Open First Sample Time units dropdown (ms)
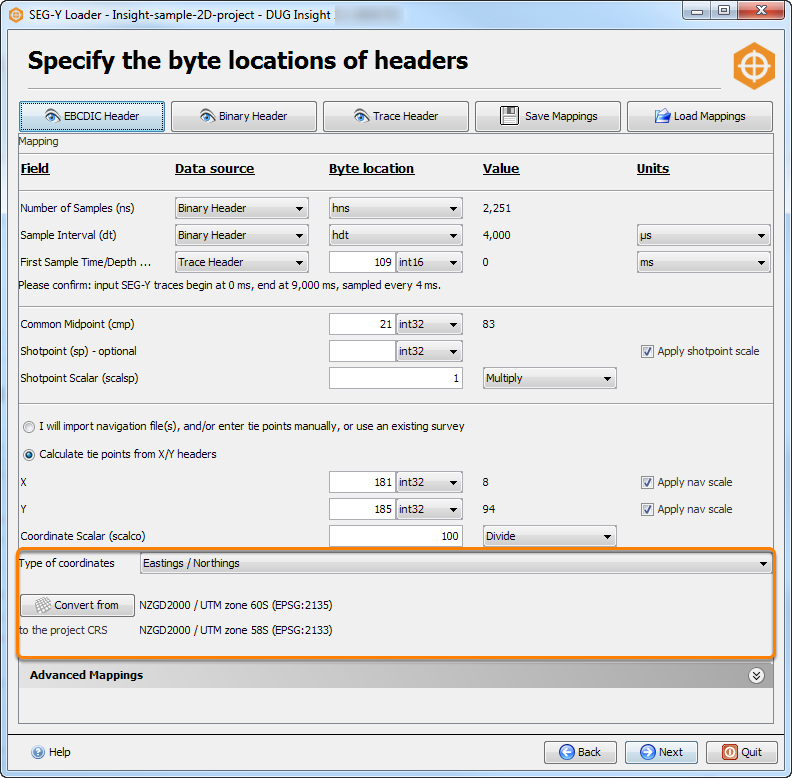 pos(704,262)
